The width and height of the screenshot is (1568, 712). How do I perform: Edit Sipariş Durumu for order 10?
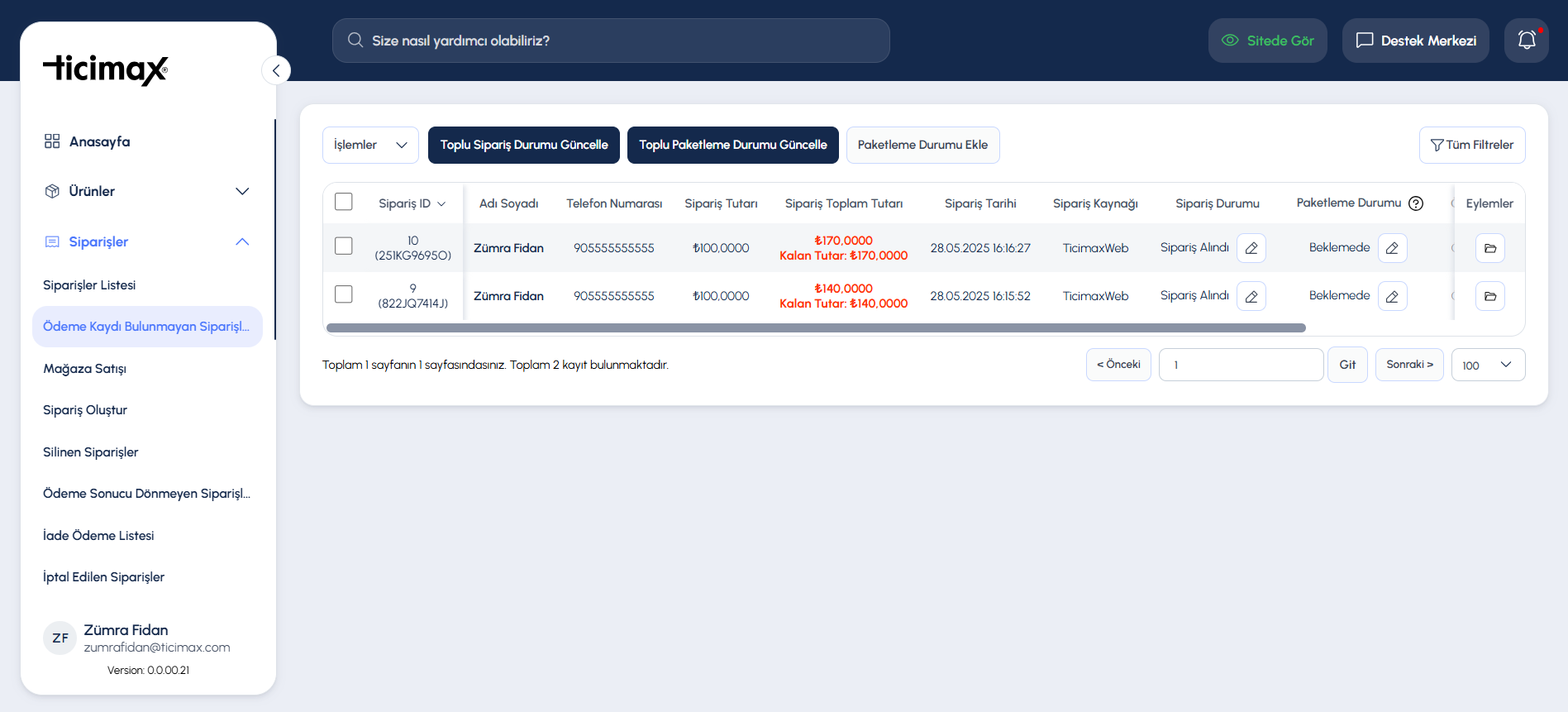coord(1251,248)
